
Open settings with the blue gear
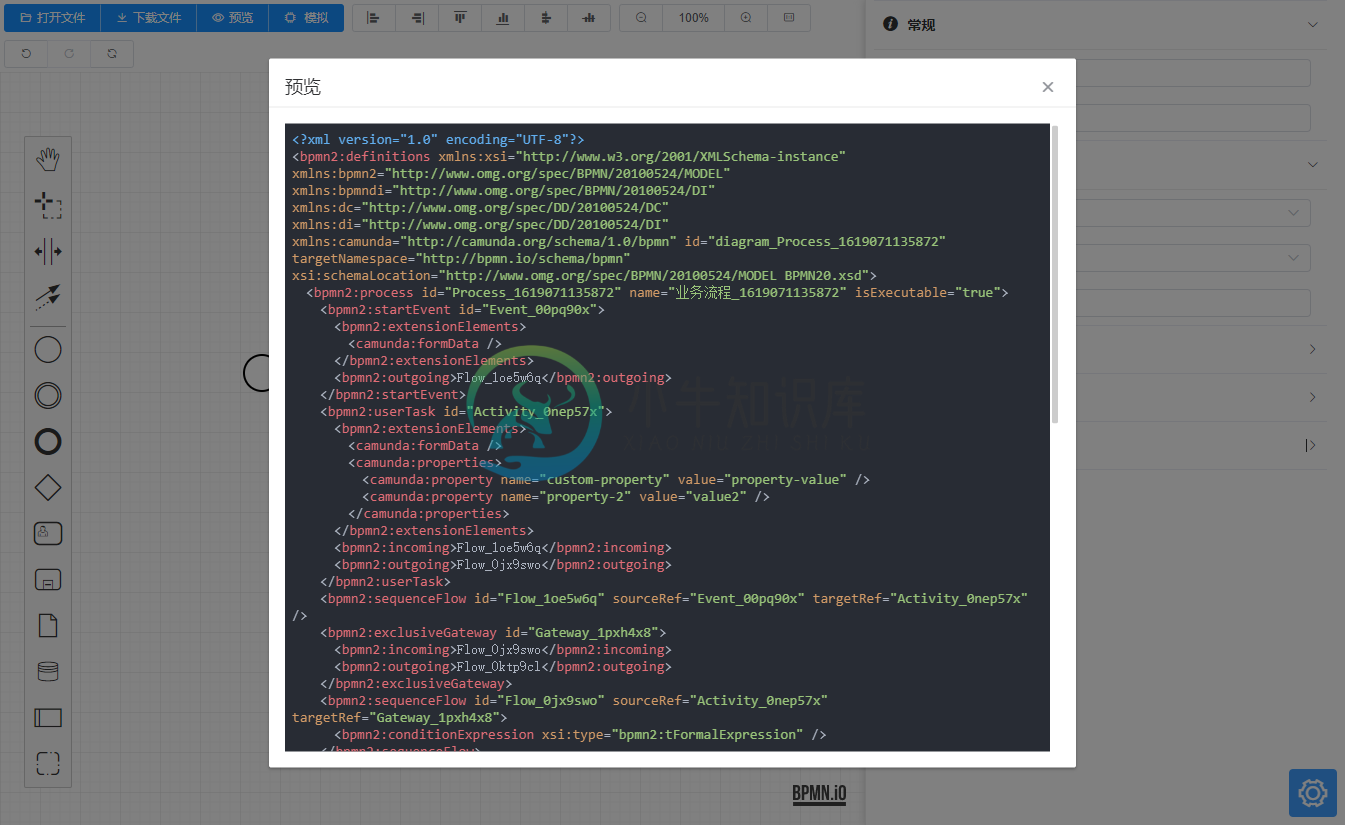pos(1313,793)
